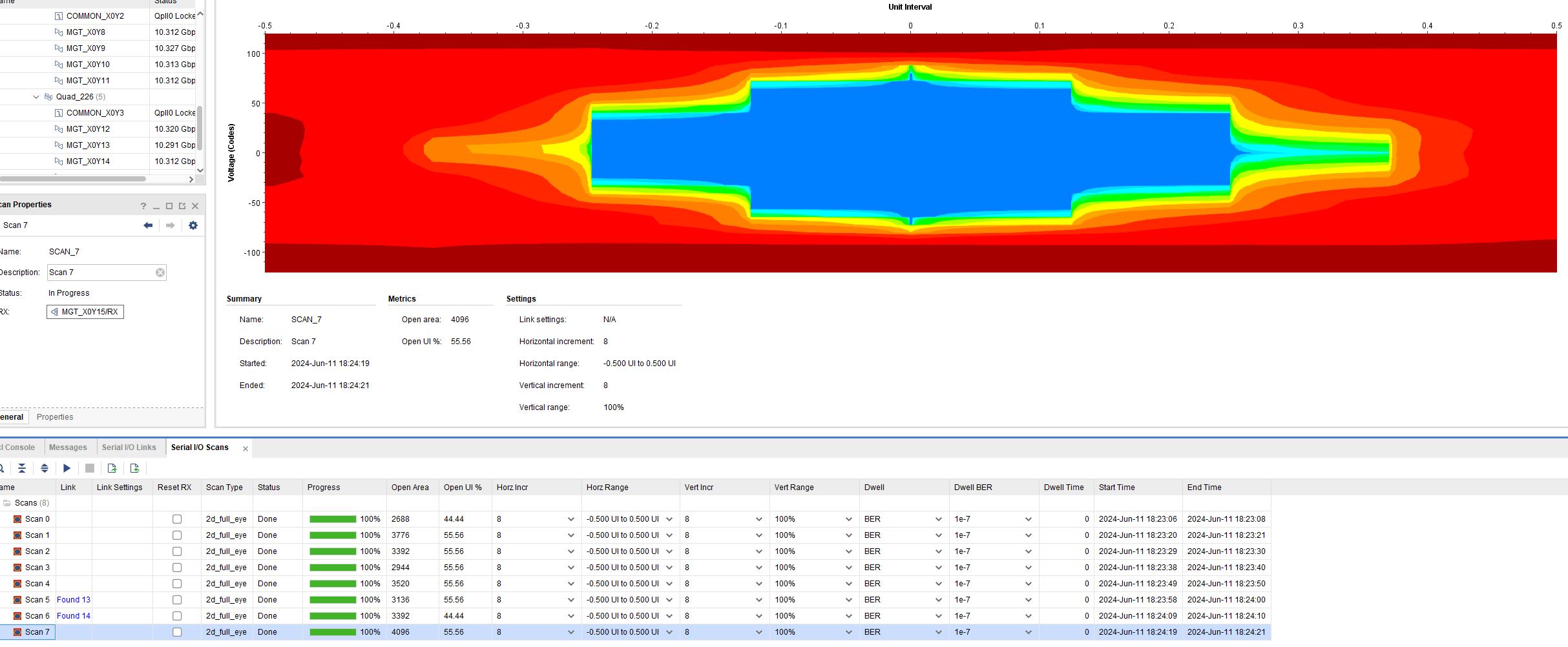1568x647 pixels.
Task: Click the hardware tree vertical scrollbar
Action: pos(200,127)
